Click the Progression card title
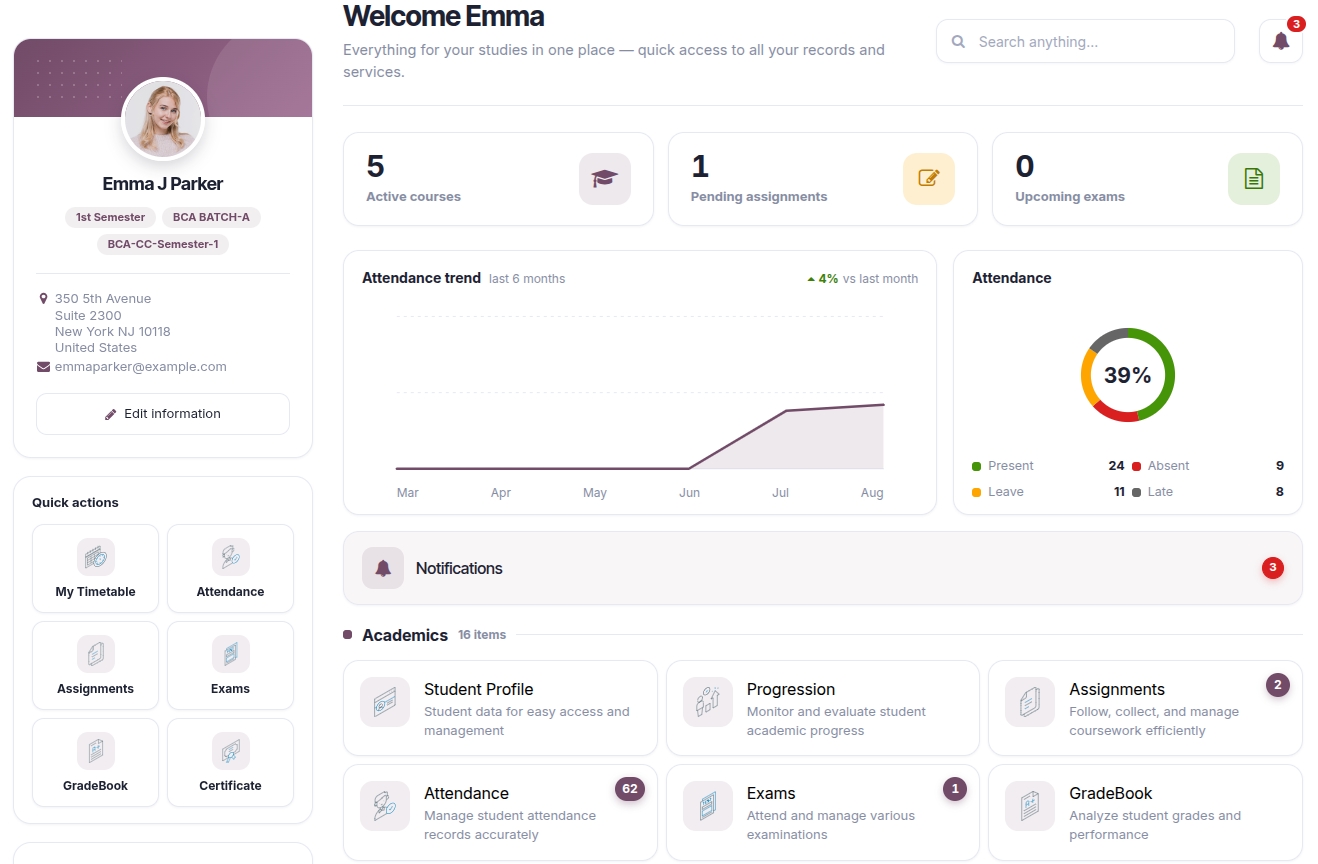The width and height of the screenshot is (1318, 864). click(x=791, y=689)
